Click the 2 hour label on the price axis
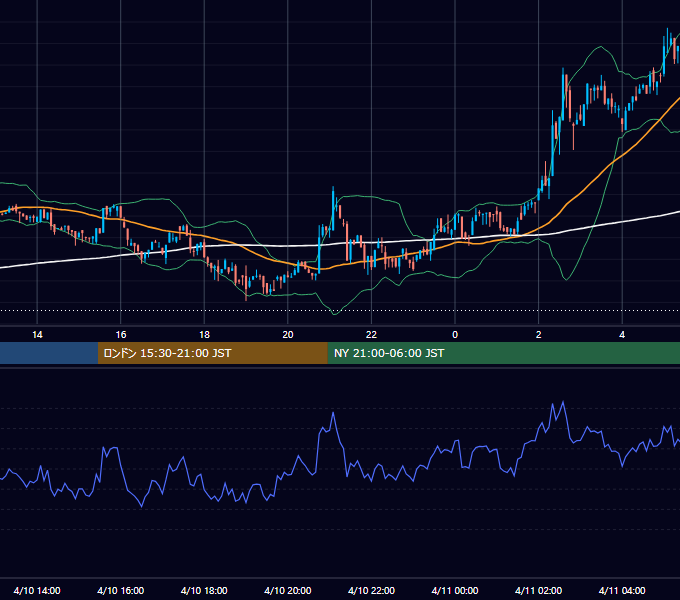Screen dimensions: 680x600 point(539,335)
